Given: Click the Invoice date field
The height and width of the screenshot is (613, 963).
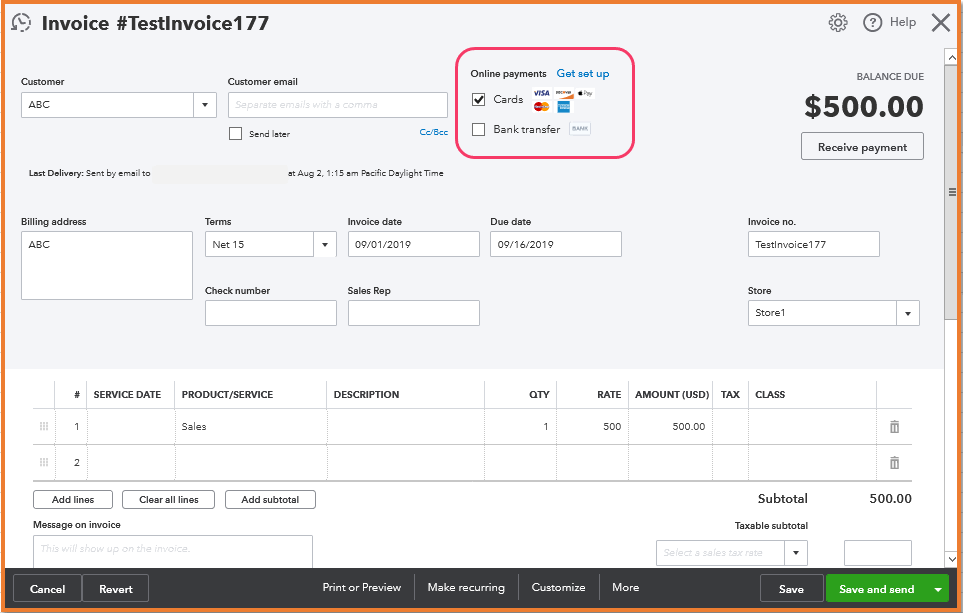Looking at the screenshot, I should click(x=413, y=244).
